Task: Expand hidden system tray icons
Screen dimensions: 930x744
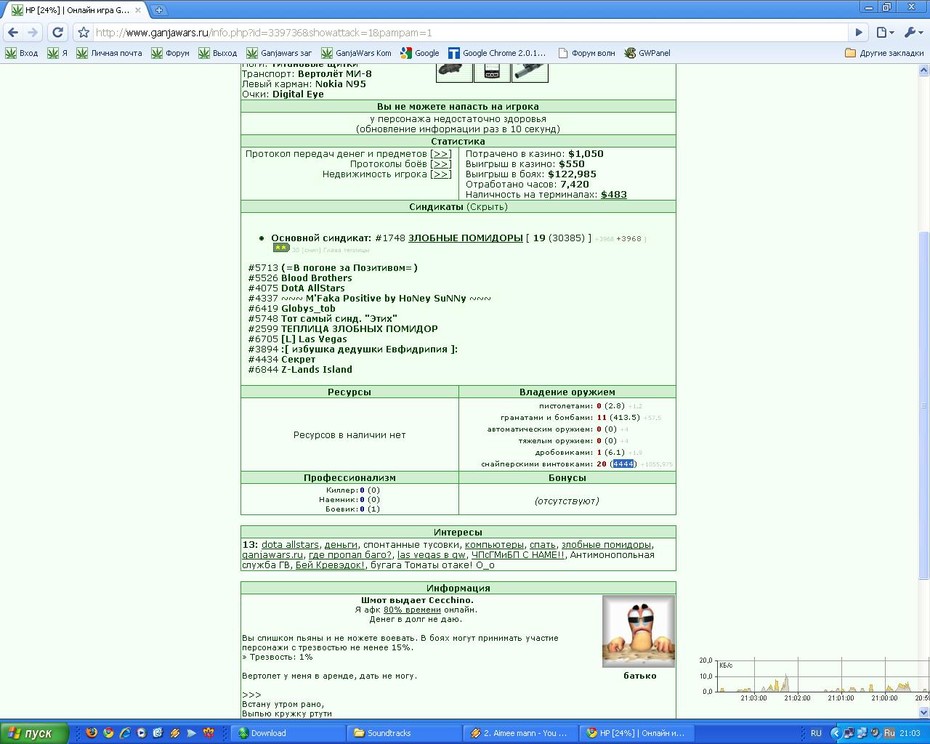Action: click(x=836, y=733)
